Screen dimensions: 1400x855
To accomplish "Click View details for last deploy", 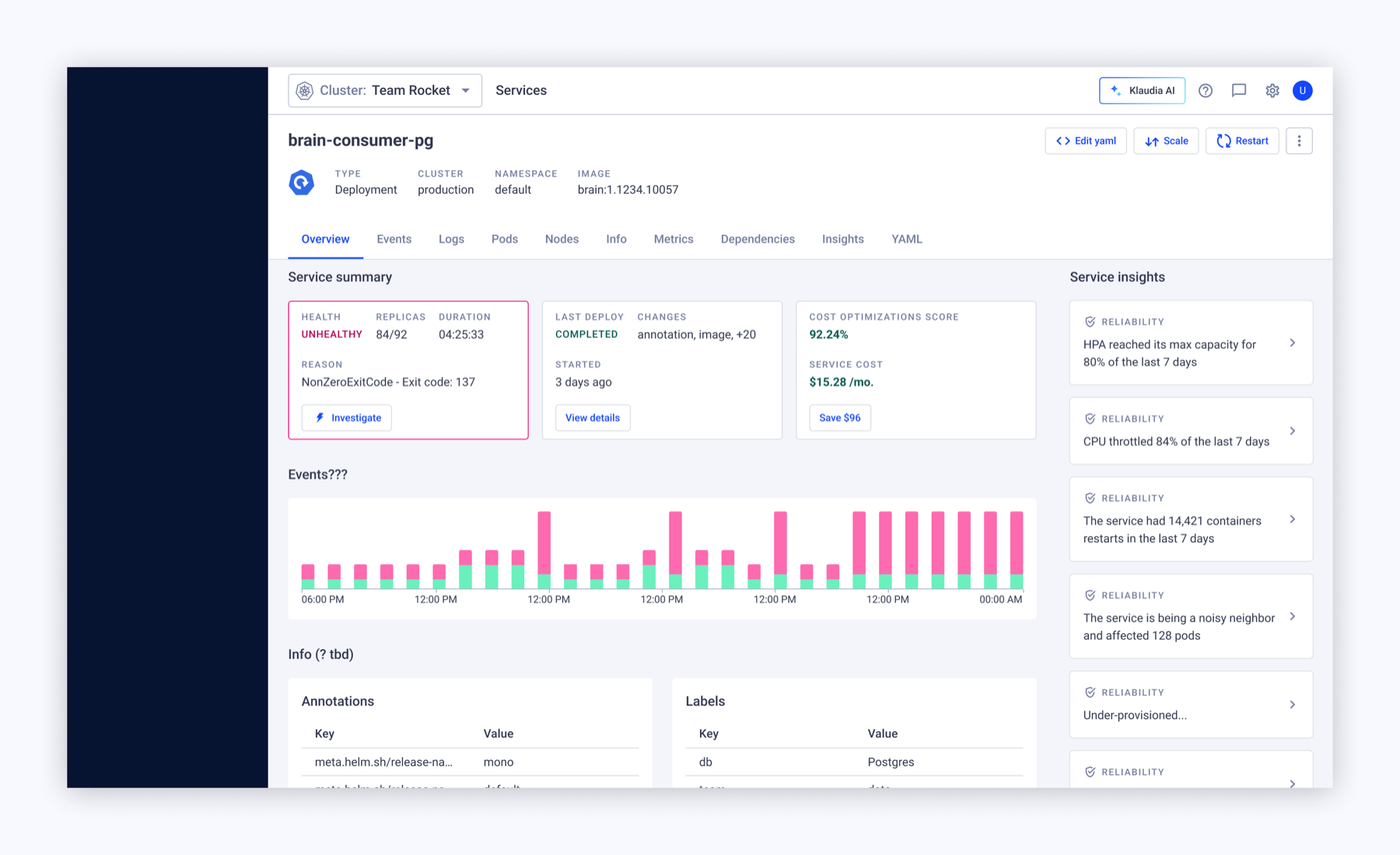I will [x=593, y=418].
